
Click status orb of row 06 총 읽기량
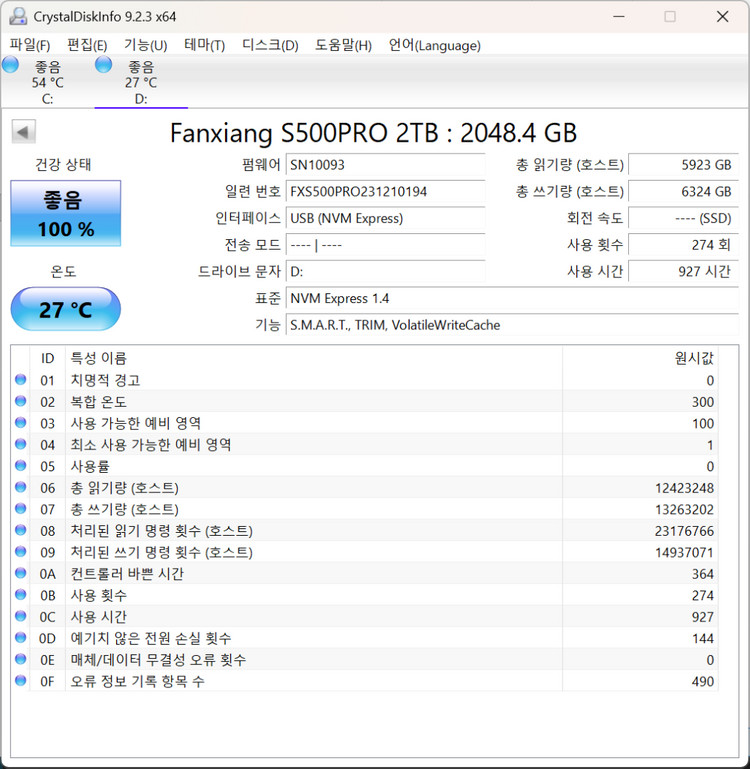(21, 487)
